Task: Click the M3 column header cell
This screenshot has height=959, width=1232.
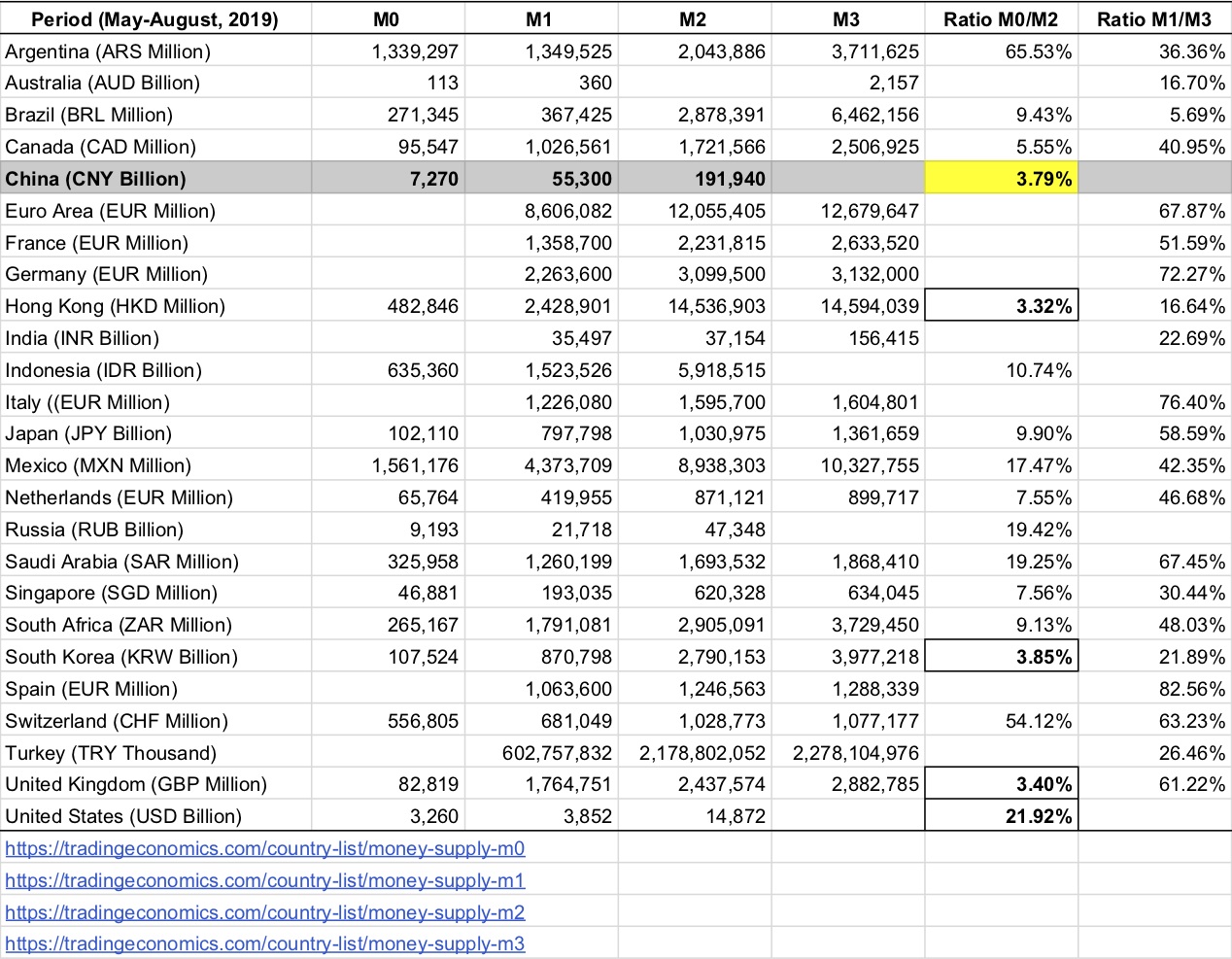Action: pos(846,19)
